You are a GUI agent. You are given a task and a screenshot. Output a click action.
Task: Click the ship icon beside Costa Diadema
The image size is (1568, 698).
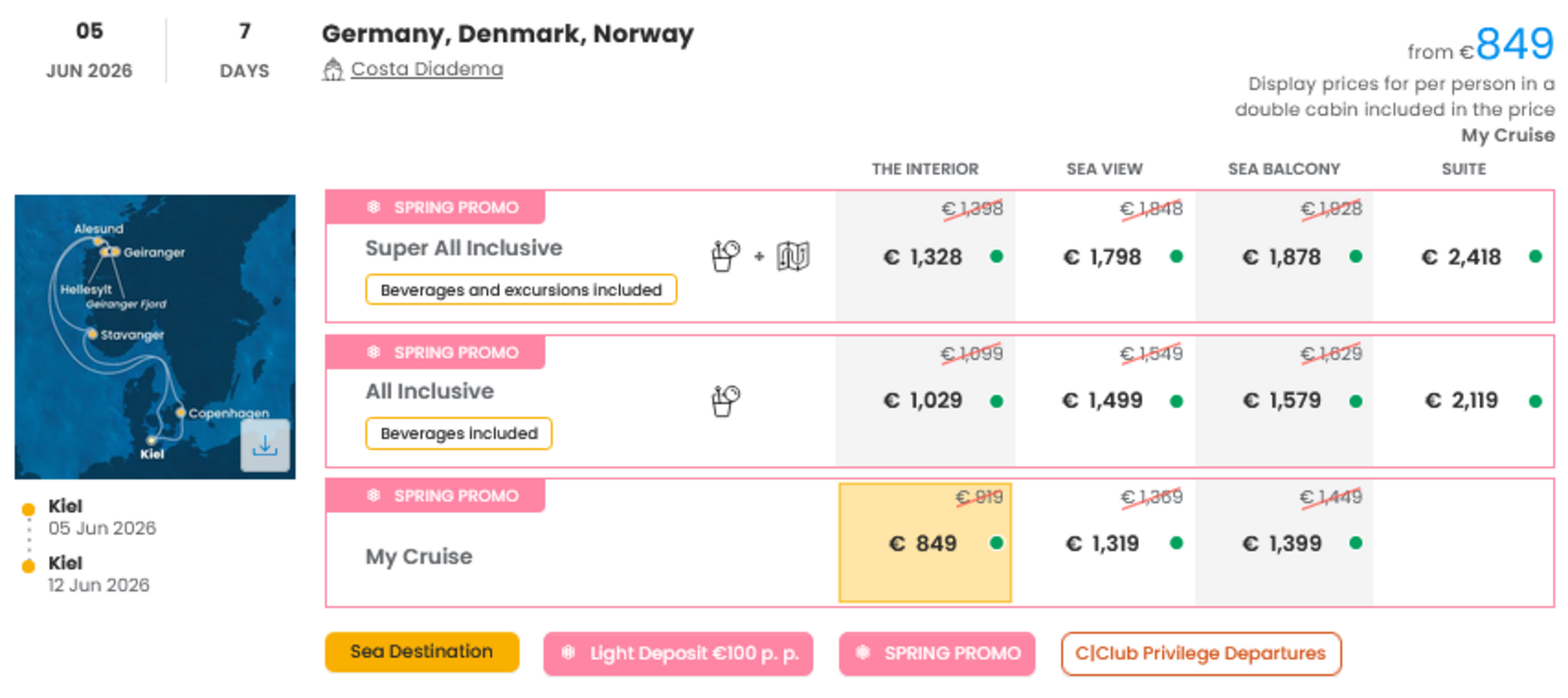(x=332, y=69)
